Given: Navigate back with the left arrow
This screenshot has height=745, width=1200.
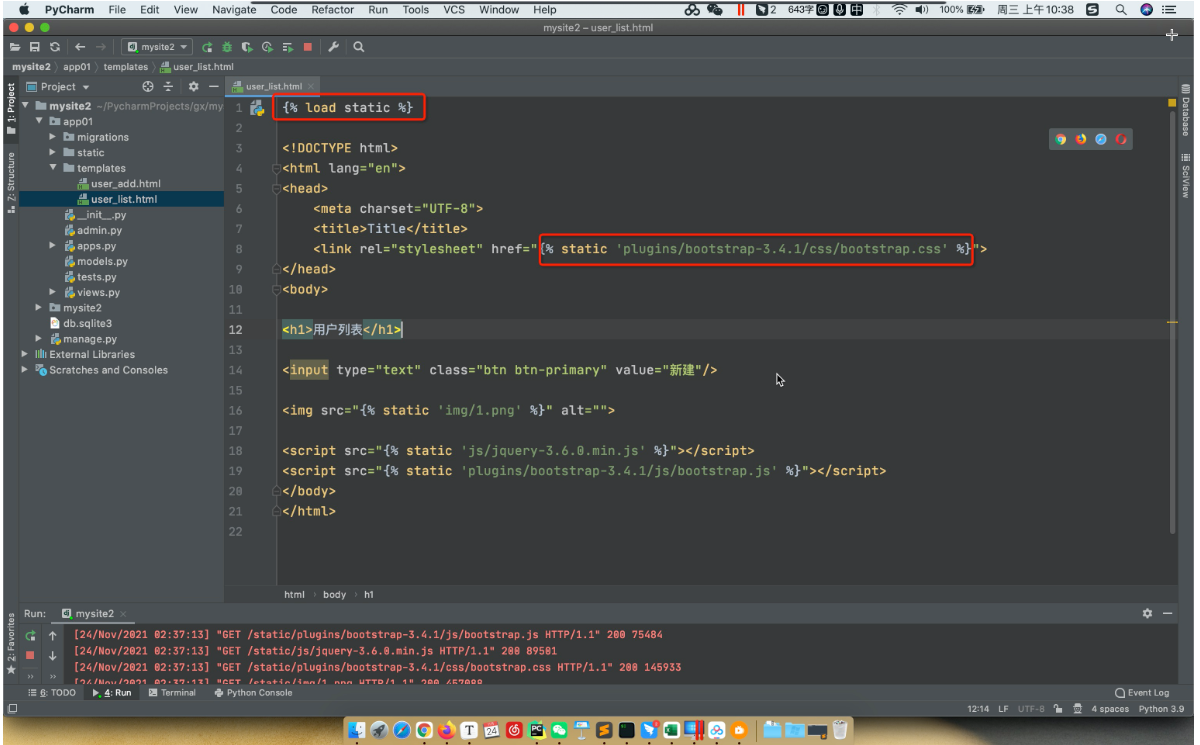Looking at the screenshot, I should [79, 47].
